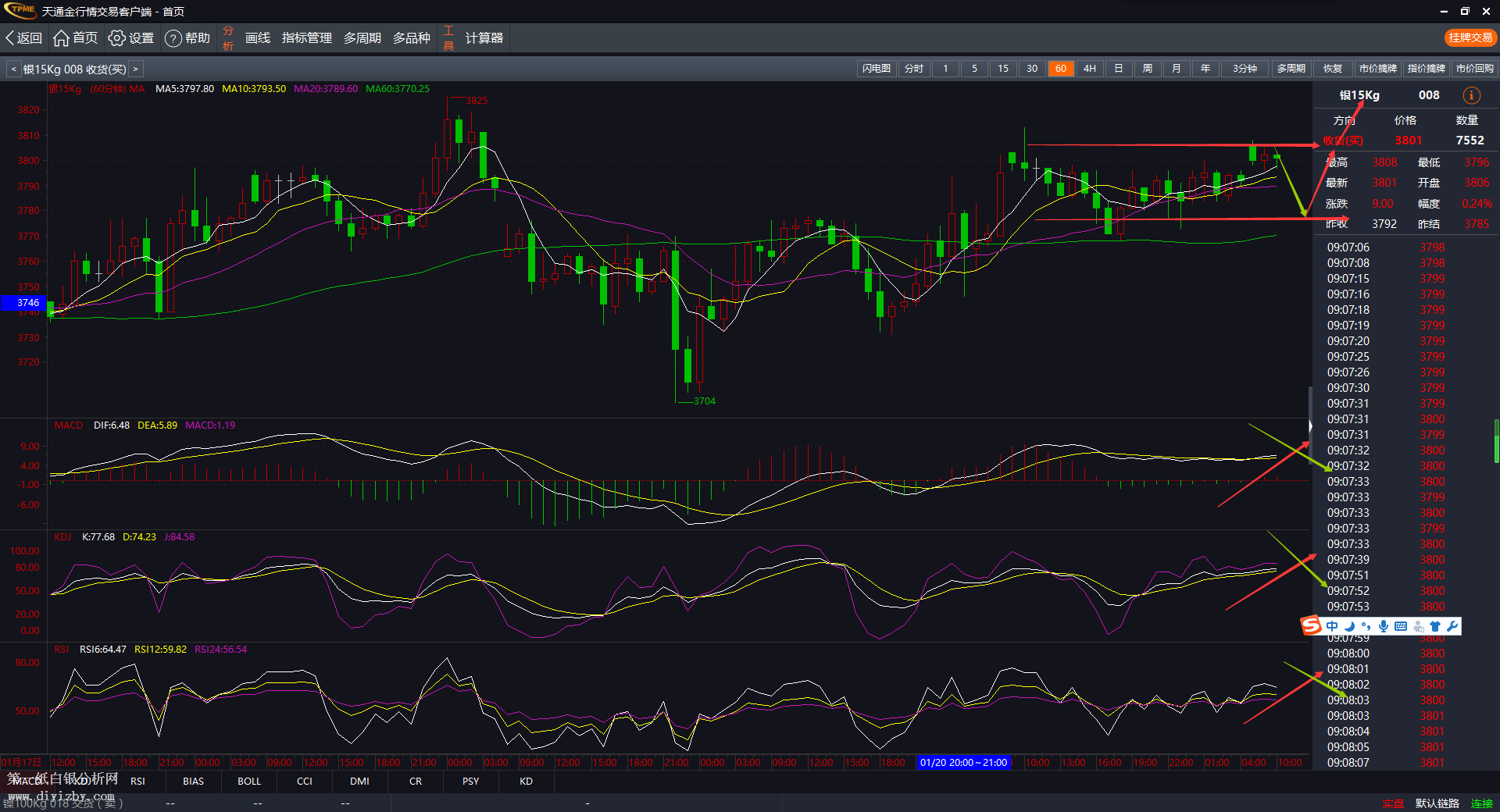Select the 3分钟 period button
This screenshot has width=1500, height=812.
[x=1245, y=69]
